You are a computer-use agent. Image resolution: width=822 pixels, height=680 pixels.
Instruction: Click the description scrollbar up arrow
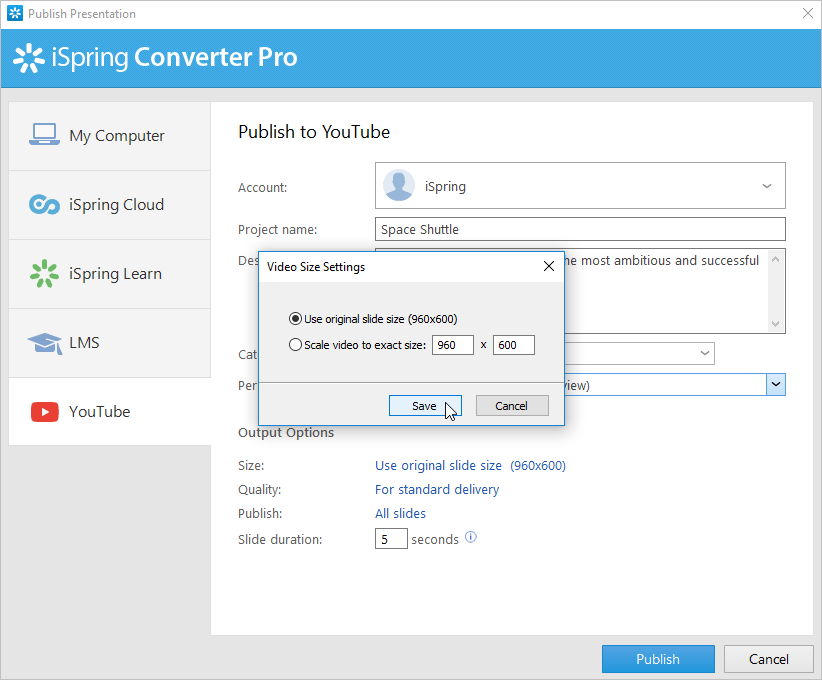pyautogui.click(x=775, y=259)
